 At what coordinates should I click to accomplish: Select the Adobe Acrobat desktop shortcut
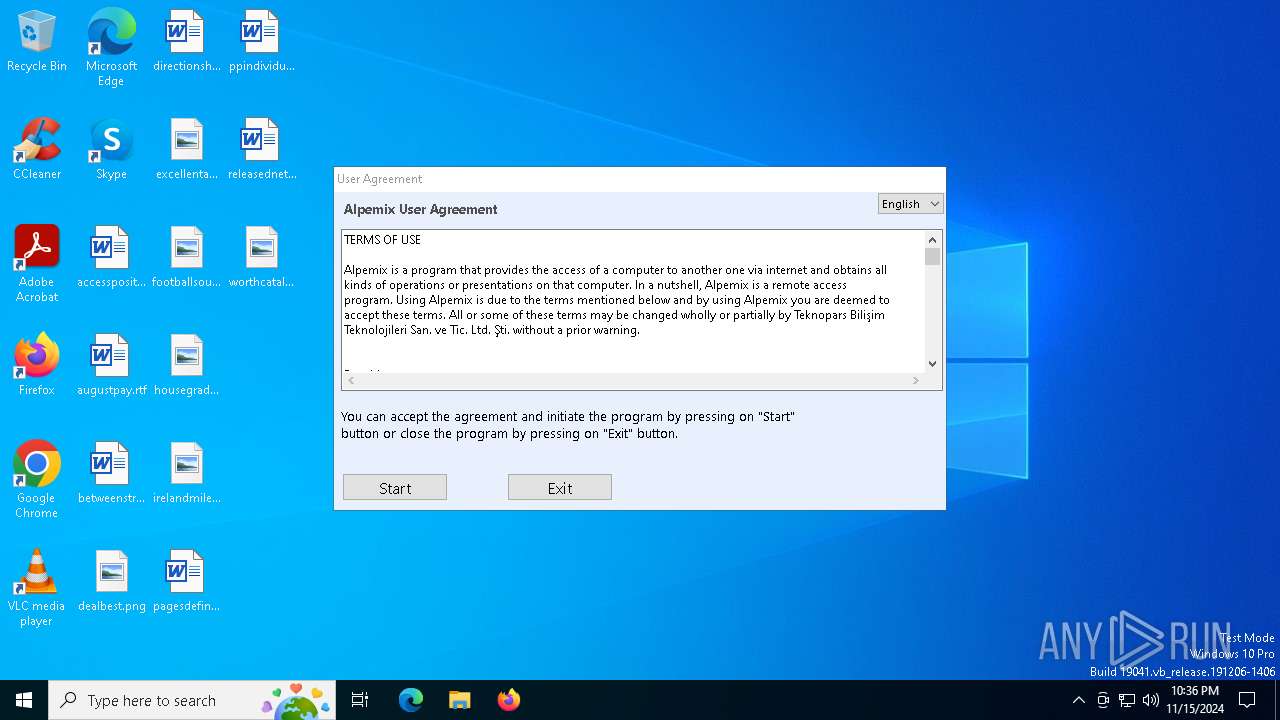[37, 264]
